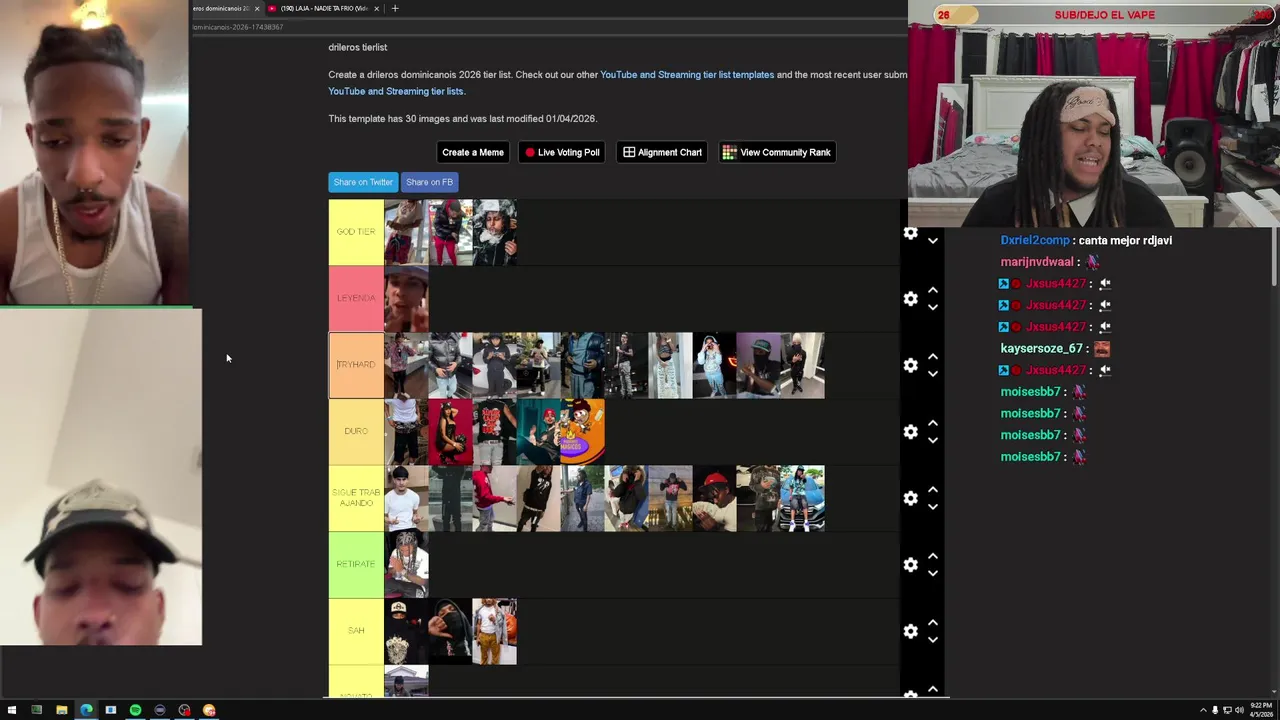Move GOD TIER row down with chevron

click(x=933, y=241)
